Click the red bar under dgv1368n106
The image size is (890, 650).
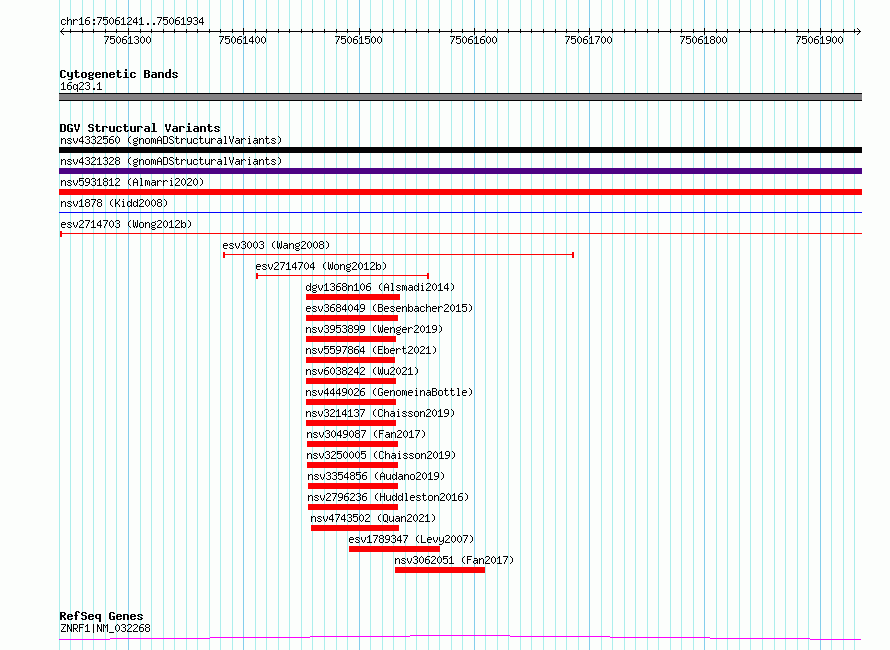point(352,297)
